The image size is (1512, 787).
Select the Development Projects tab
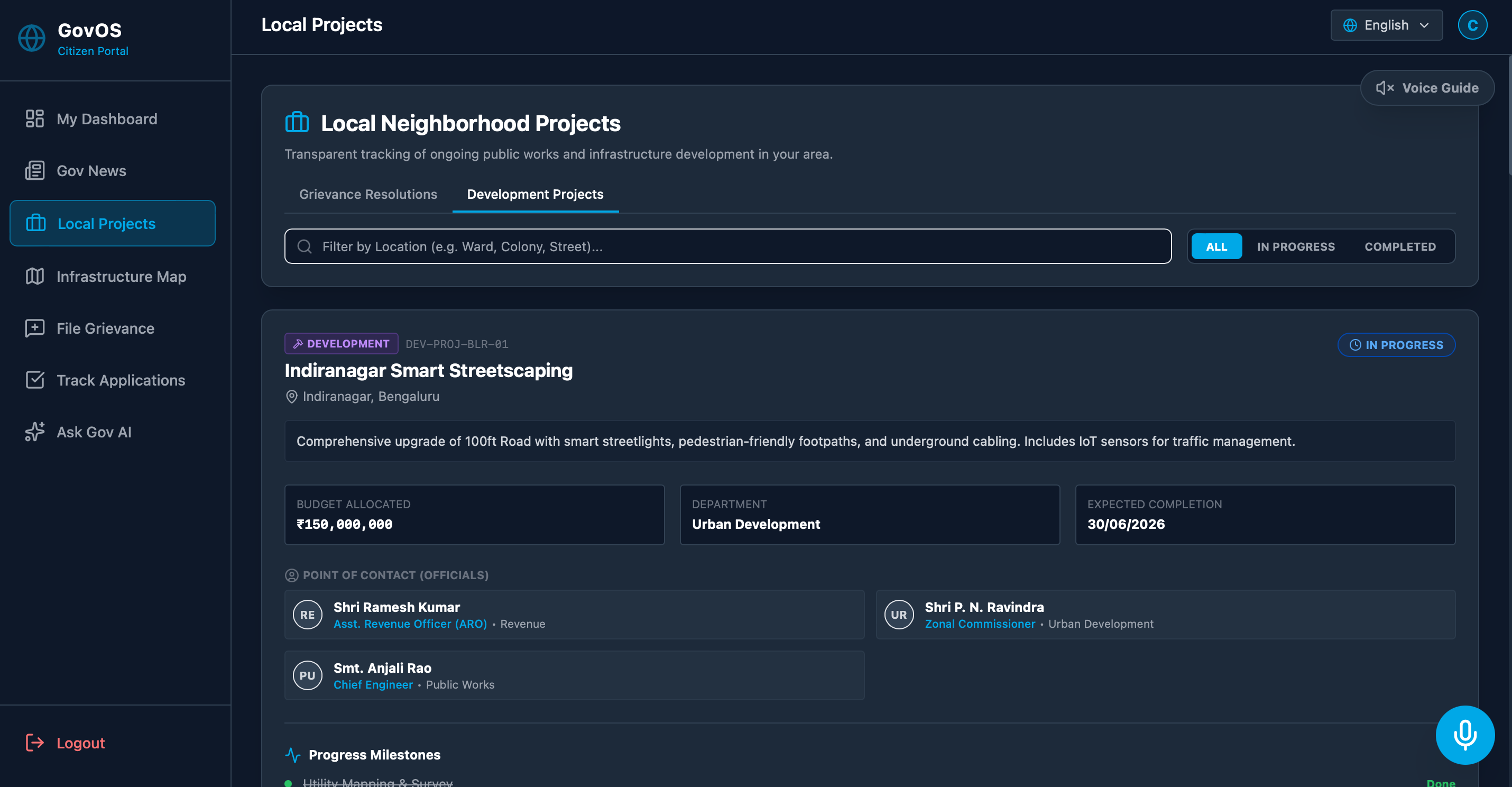coord(534,195)
